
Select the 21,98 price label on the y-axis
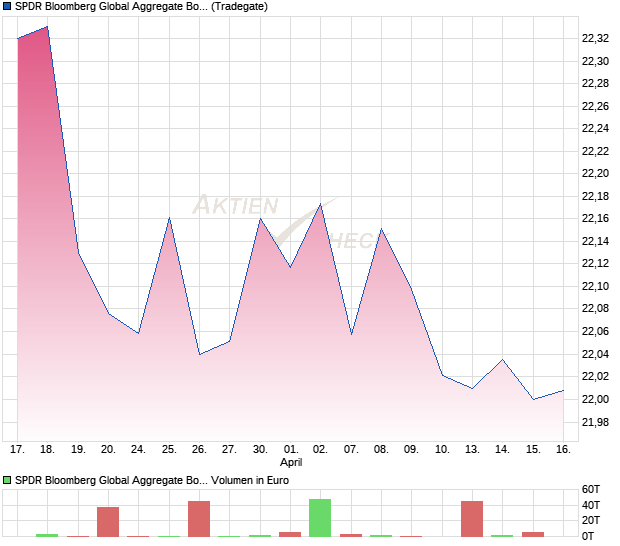595,422
